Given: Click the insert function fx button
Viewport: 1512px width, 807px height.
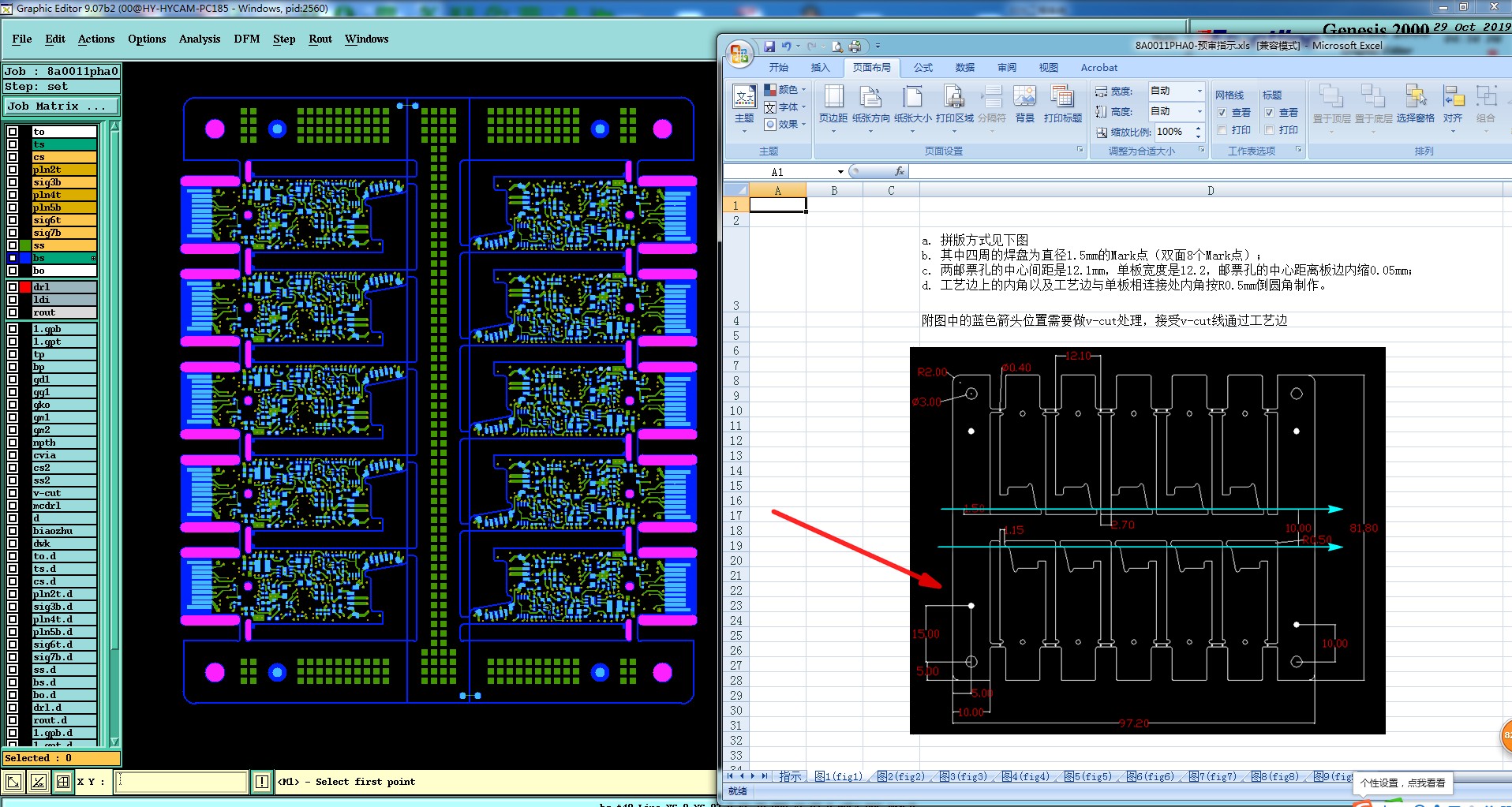Looking at the screenshot, I should point(899,171).
